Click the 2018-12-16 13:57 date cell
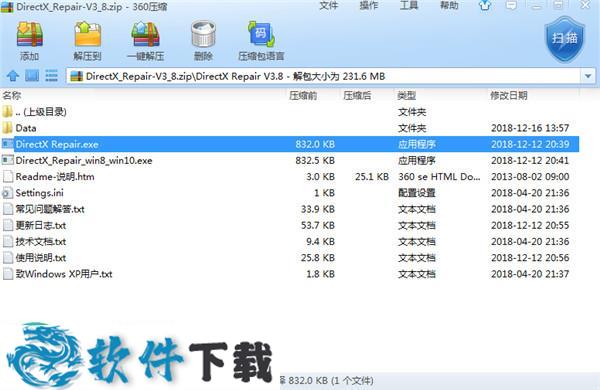The width and height of the screenshot is (600, 390). click(530, 128)
